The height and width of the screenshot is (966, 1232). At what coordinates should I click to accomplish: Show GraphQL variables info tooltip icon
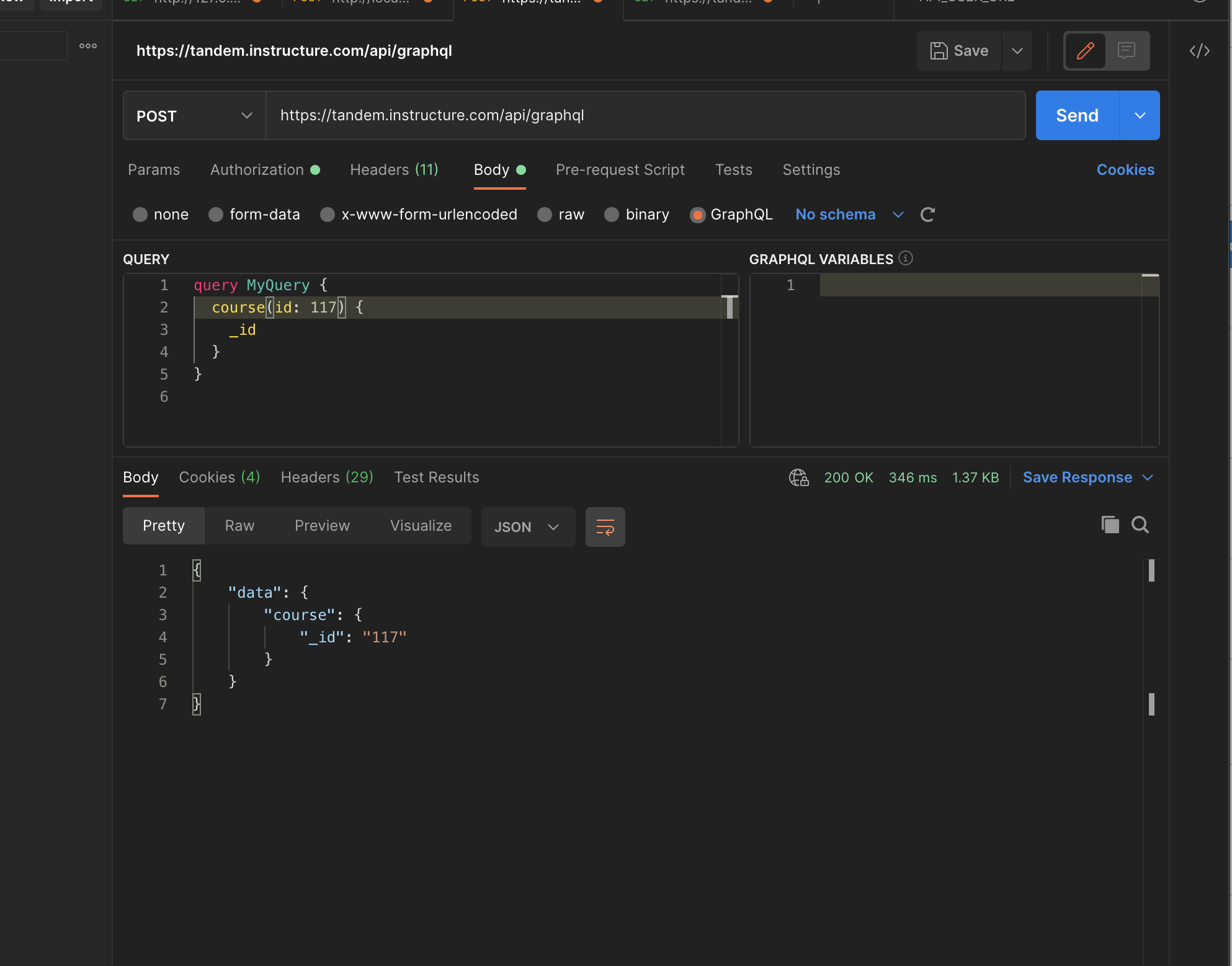pos(906,258)
